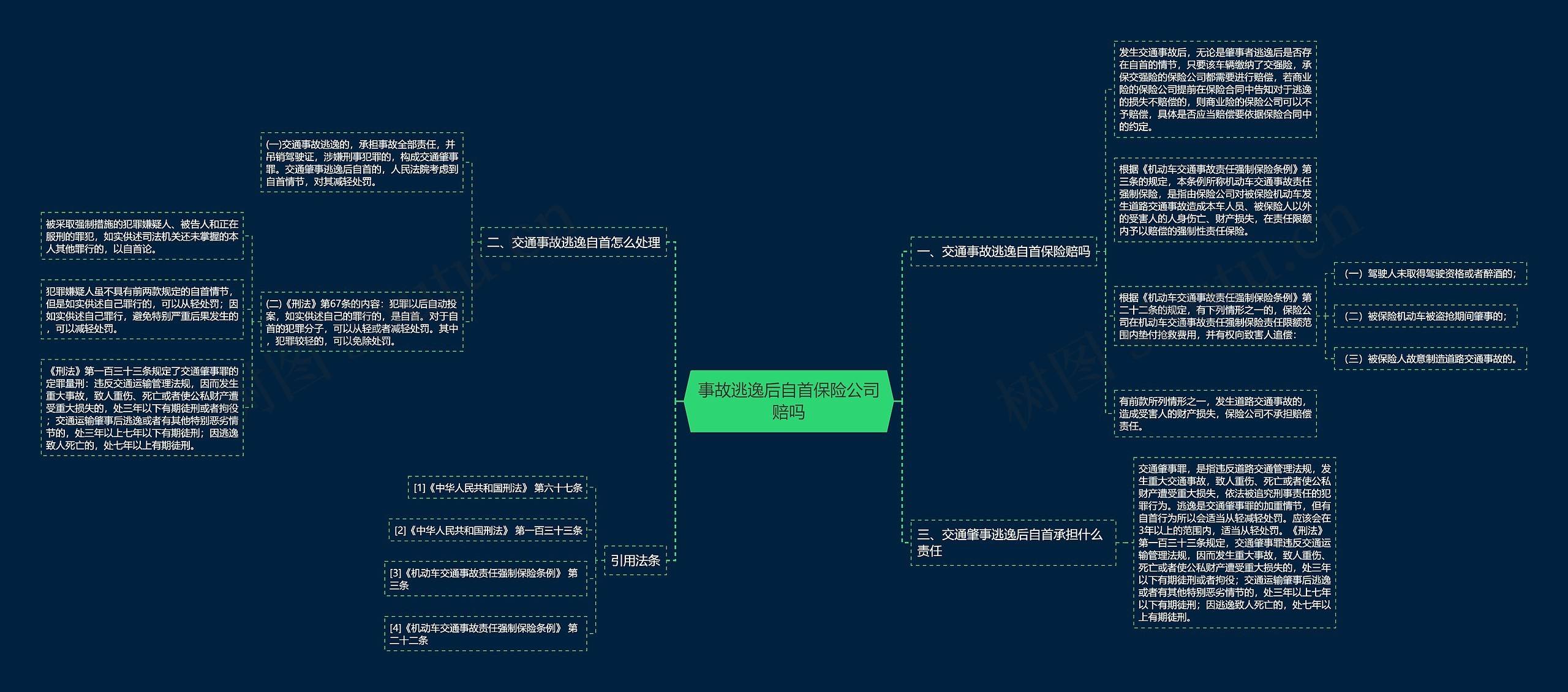The height and width of the screenshot is (692, 1568).
Task: Click node （三）被保险人故意制造道路交通事故的
Action: click(x=1430, y=359)
